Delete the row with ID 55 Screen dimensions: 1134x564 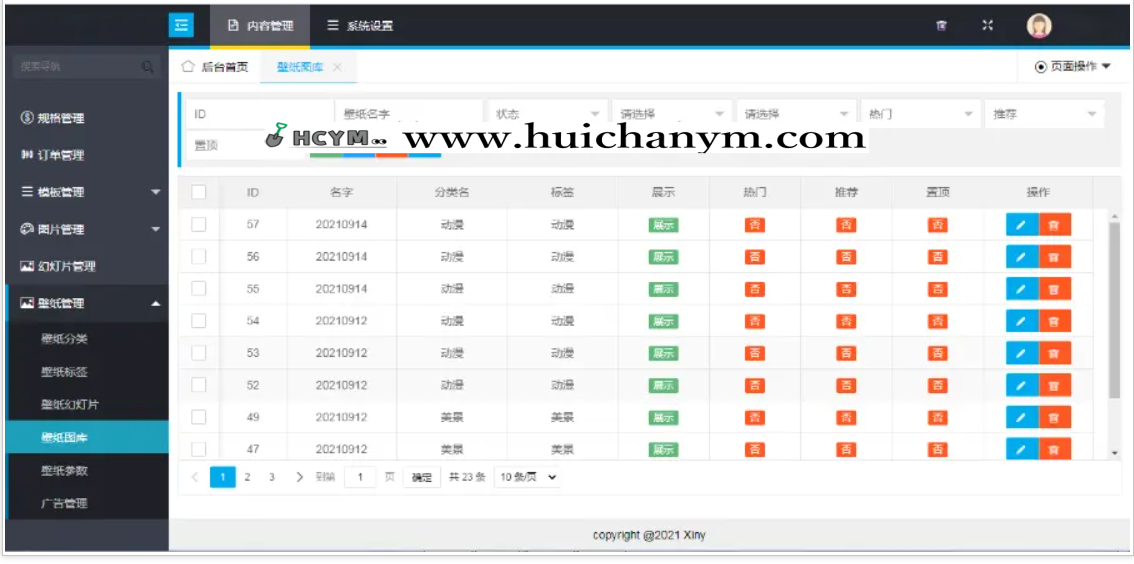[x=1054, y=289]
